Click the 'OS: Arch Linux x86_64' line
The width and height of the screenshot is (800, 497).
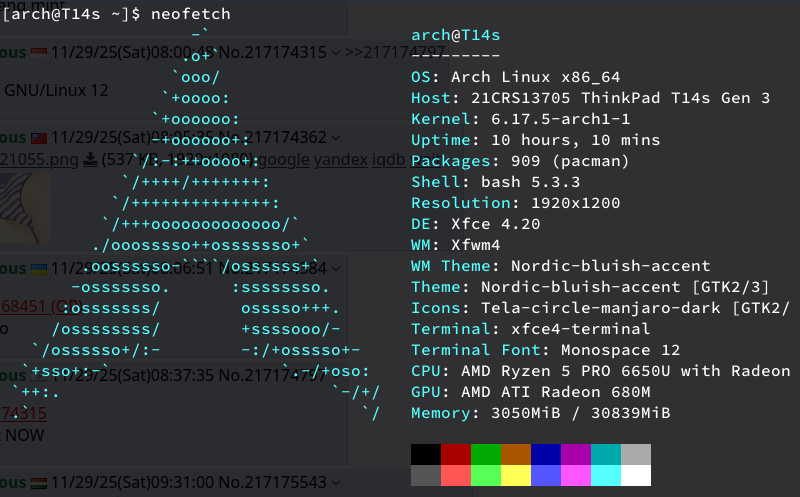pos(516,77)
